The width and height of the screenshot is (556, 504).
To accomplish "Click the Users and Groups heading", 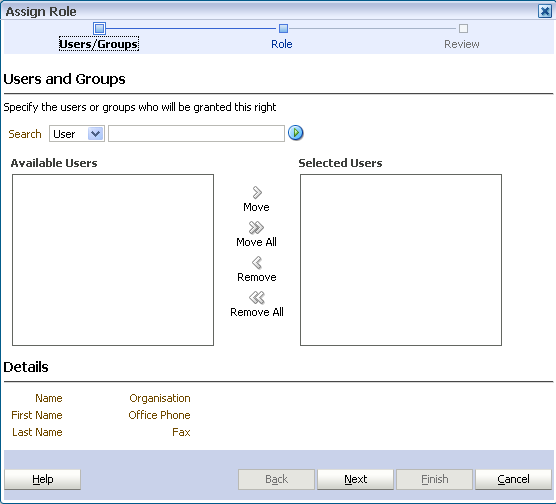I will pos(64,79).
